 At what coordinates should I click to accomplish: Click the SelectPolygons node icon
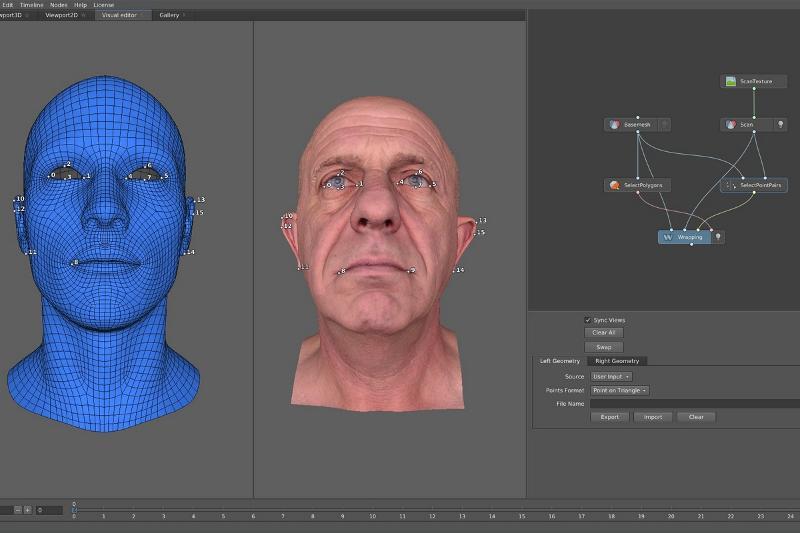click(615, 185)
